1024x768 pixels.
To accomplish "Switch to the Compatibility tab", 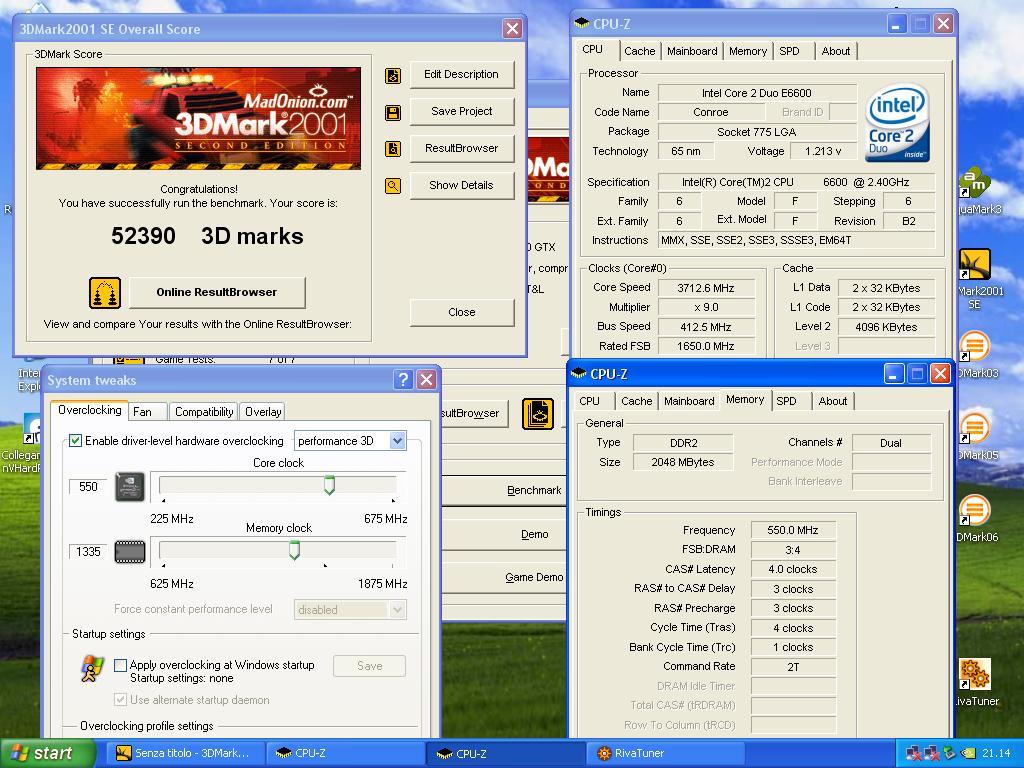I will pos(204,412).
